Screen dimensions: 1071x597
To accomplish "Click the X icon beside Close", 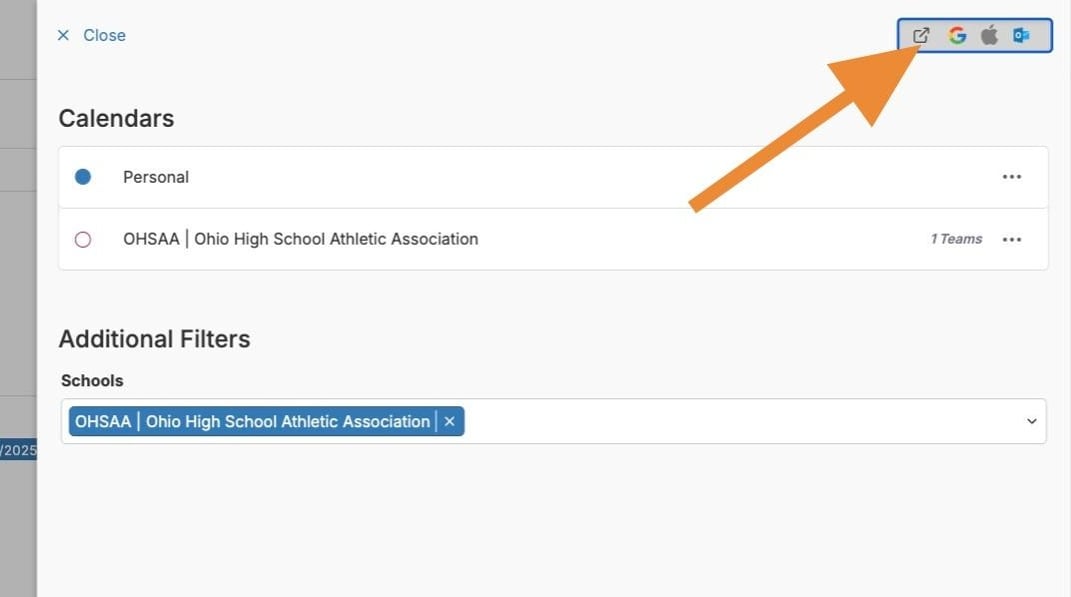I will (63, 35).
